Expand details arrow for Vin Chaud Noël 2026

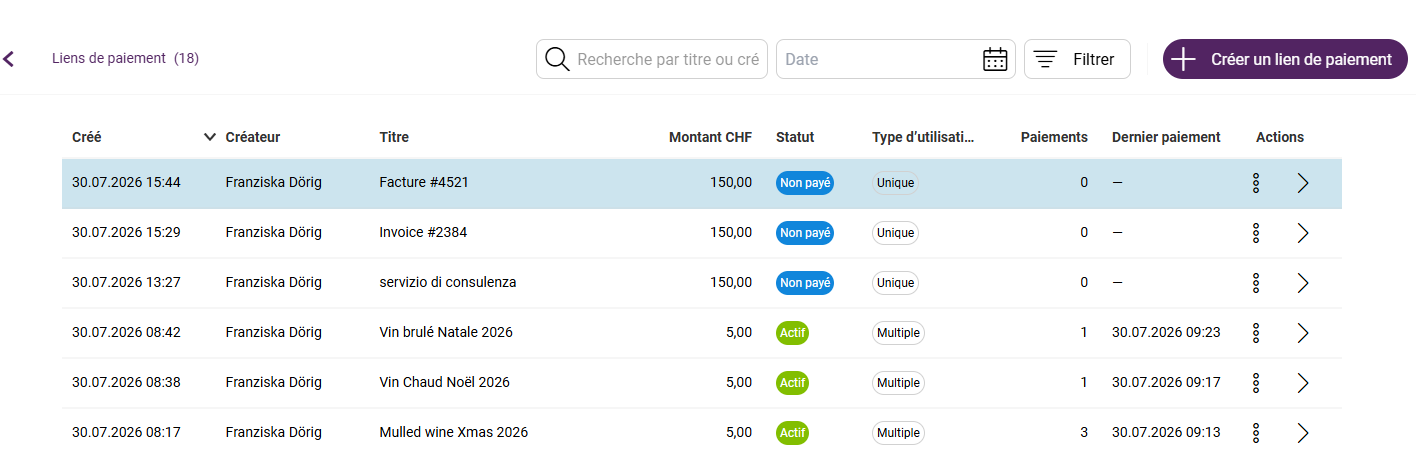tap(1302, 383)
